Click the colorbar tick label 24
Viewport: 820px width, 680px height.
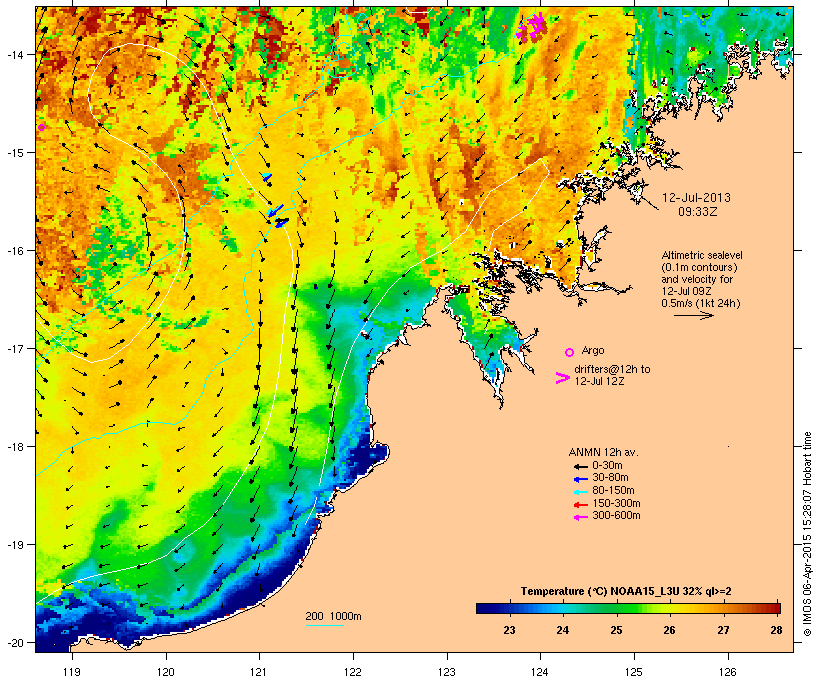[x=563, y=630]
